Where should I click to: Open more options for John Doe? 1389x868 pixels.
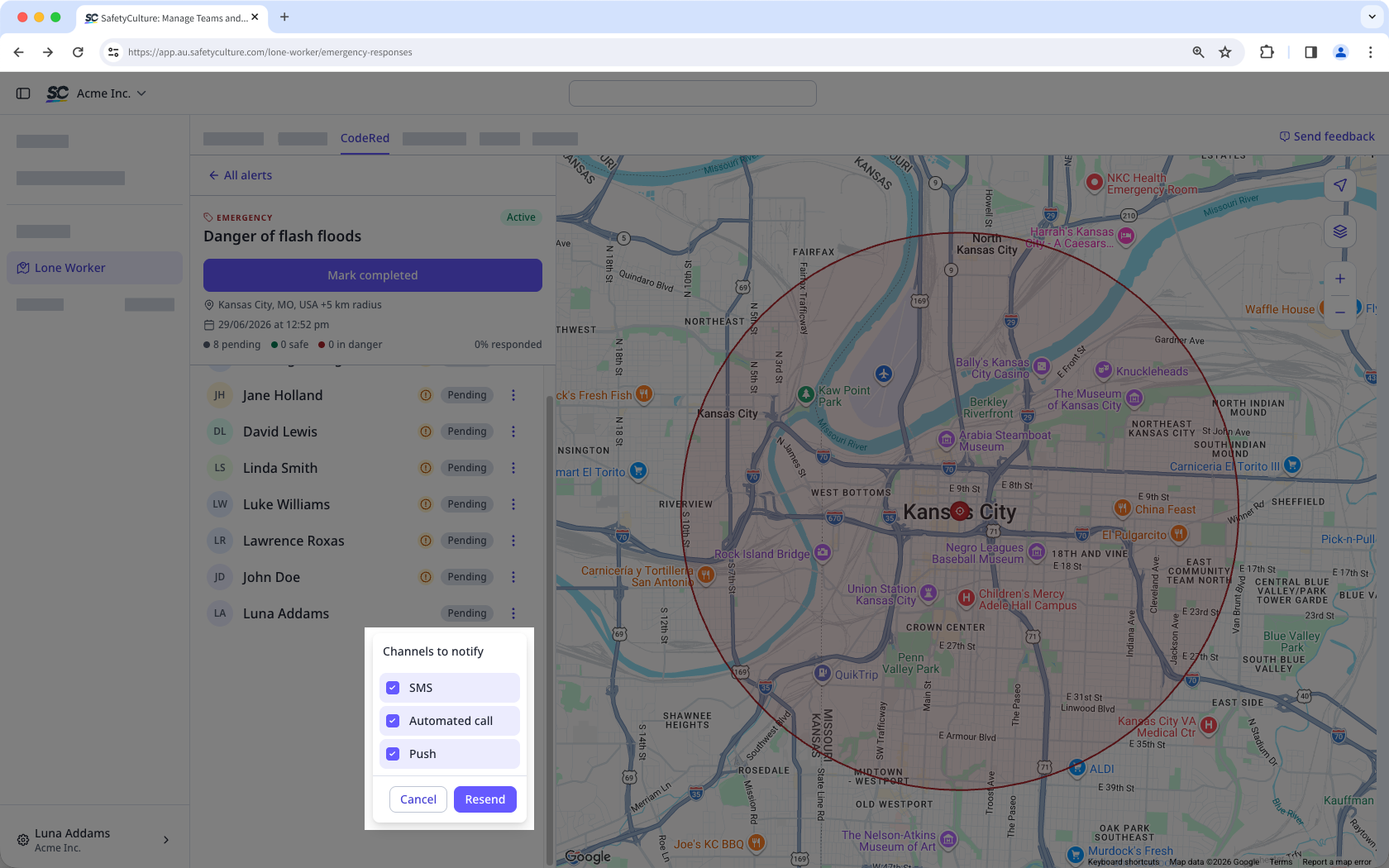tap(513, 577)
